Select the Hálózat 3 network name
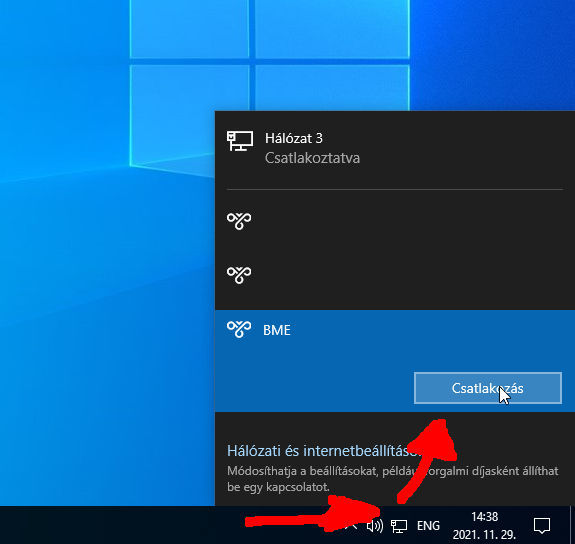 pos(294,138)
